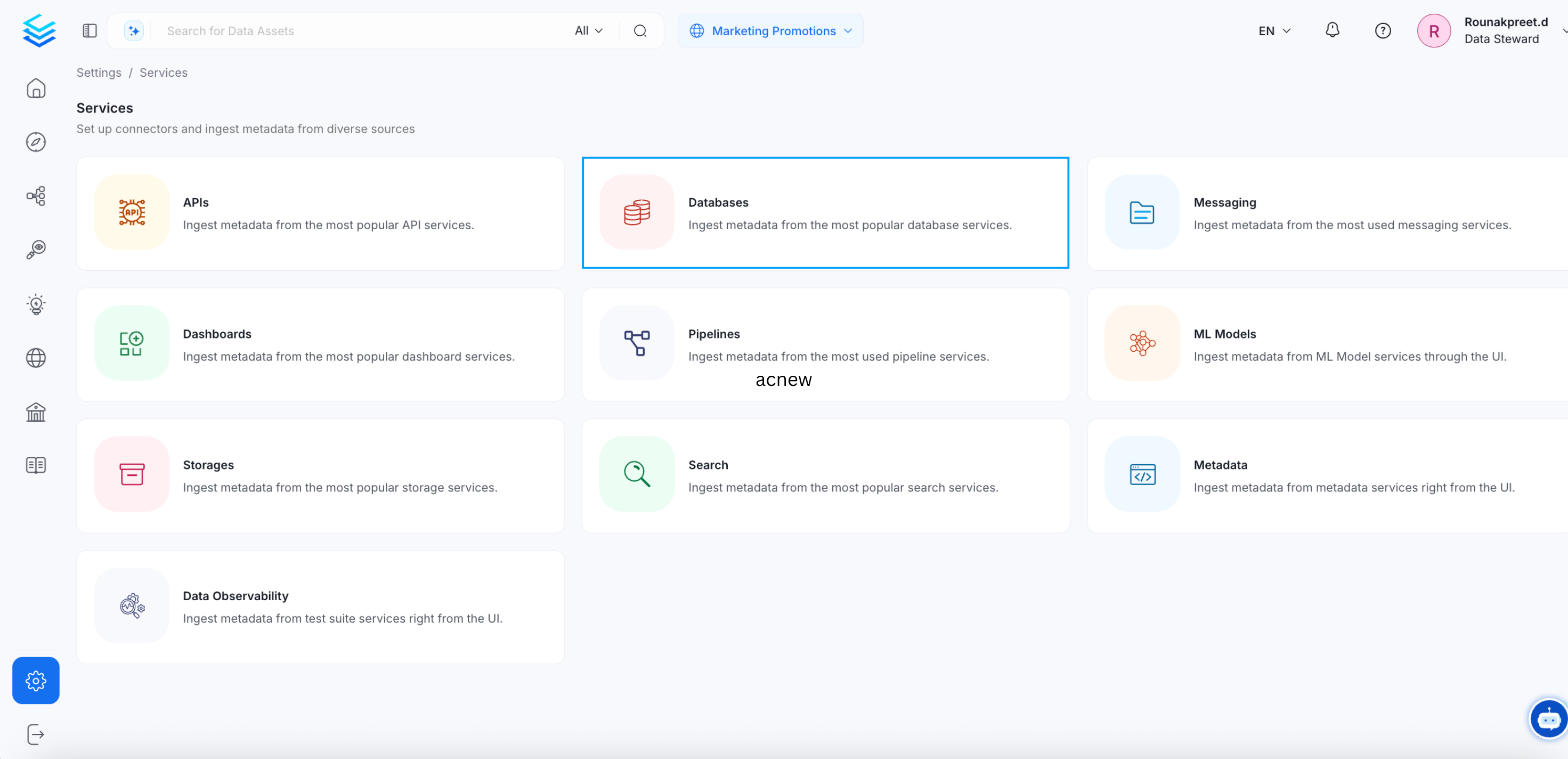Viewport: 1568px width, 759px height.
Task: Open the Pipelines services category
Action: tap(825, 344)
